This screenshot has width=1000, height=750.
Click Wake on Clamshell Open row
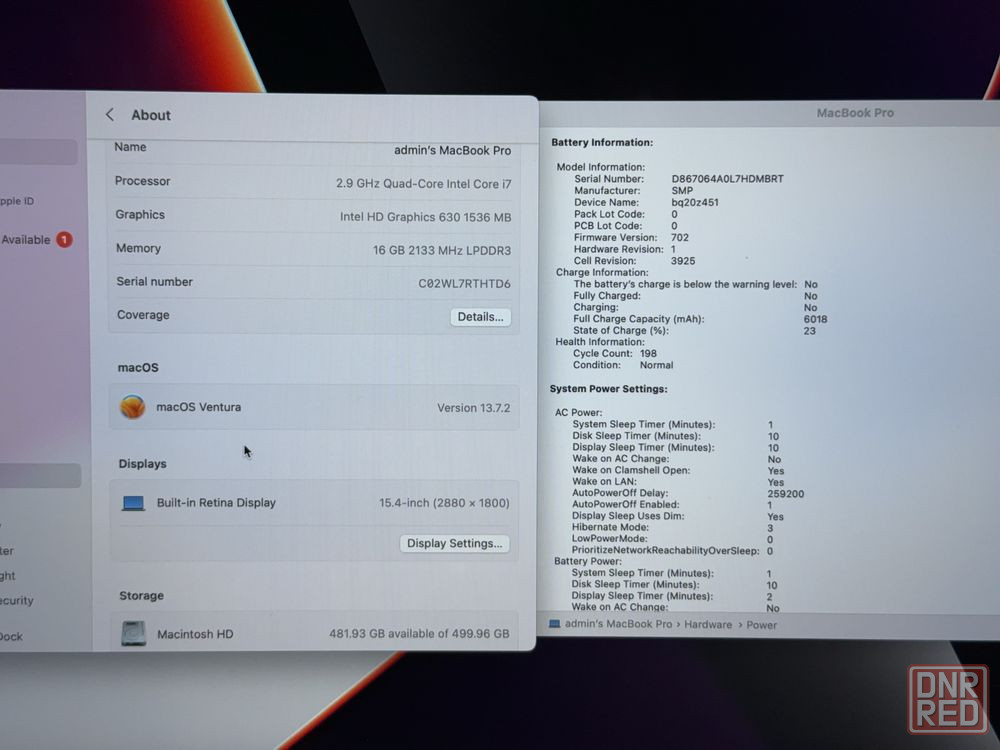[678, 471]
